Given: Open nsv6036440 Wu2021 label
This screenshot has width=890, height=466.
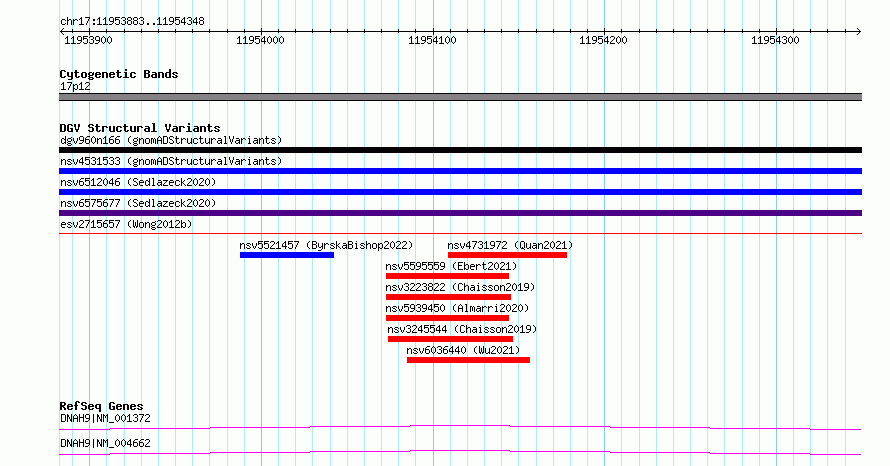Looking at the screenshot, I should 463,350.
